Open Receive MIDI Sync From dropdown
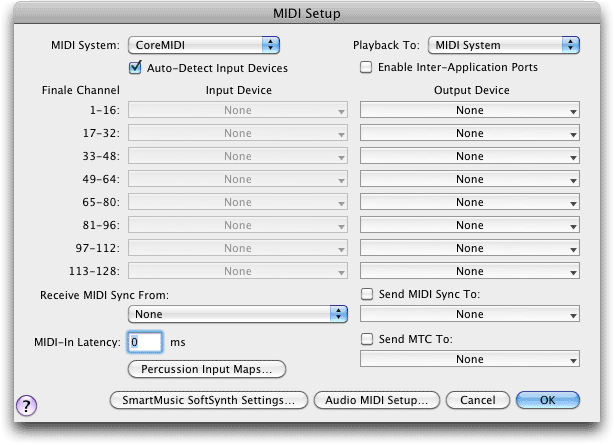This screenshot has width=614, height=445. point(238,314)
